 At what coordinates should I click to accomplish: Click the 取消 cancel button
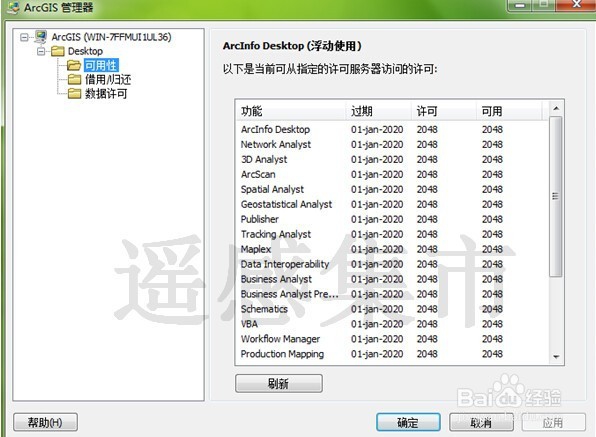coord(481,422)
